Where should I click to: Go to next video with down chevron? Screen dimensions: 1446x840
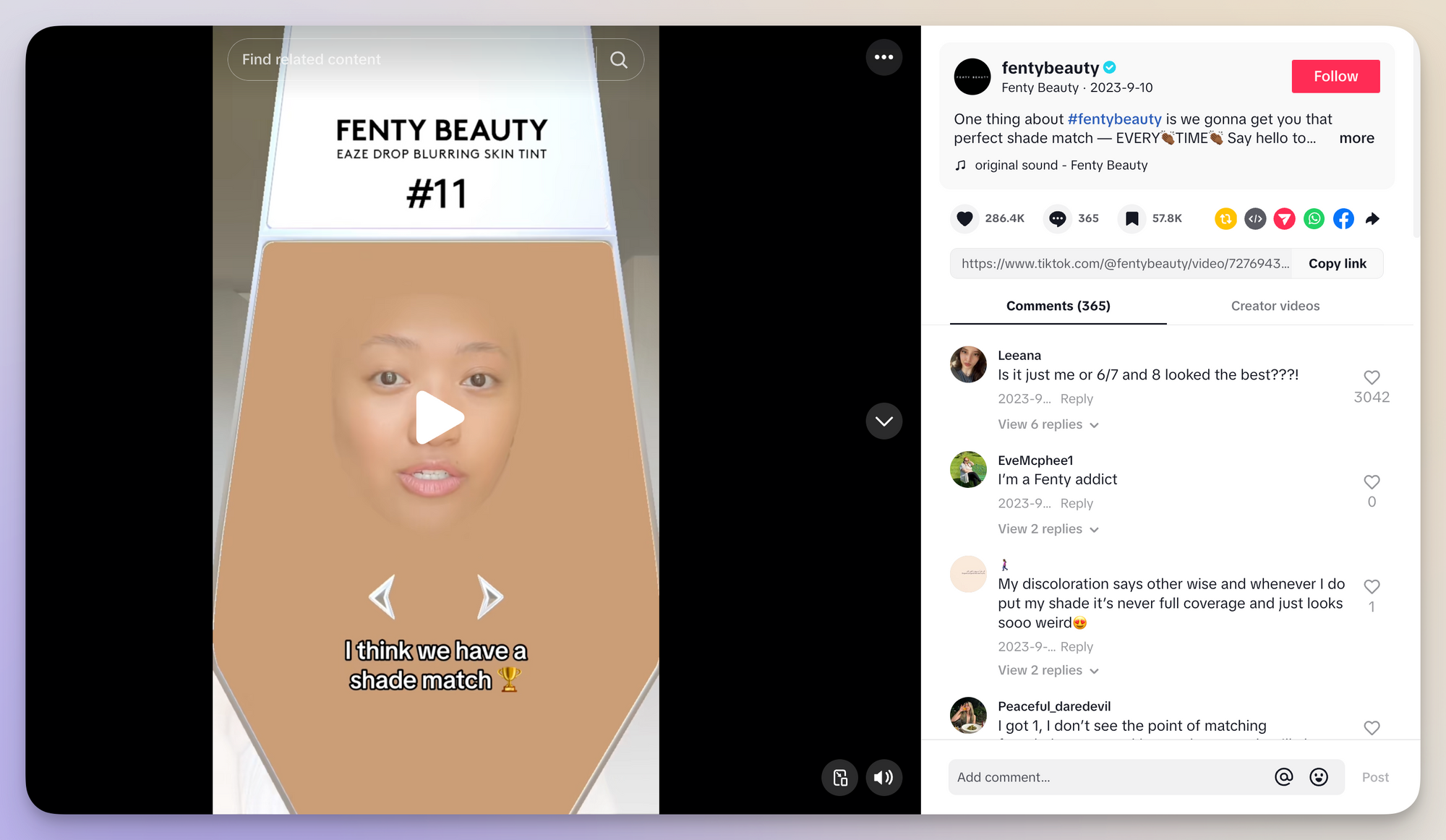884,421
